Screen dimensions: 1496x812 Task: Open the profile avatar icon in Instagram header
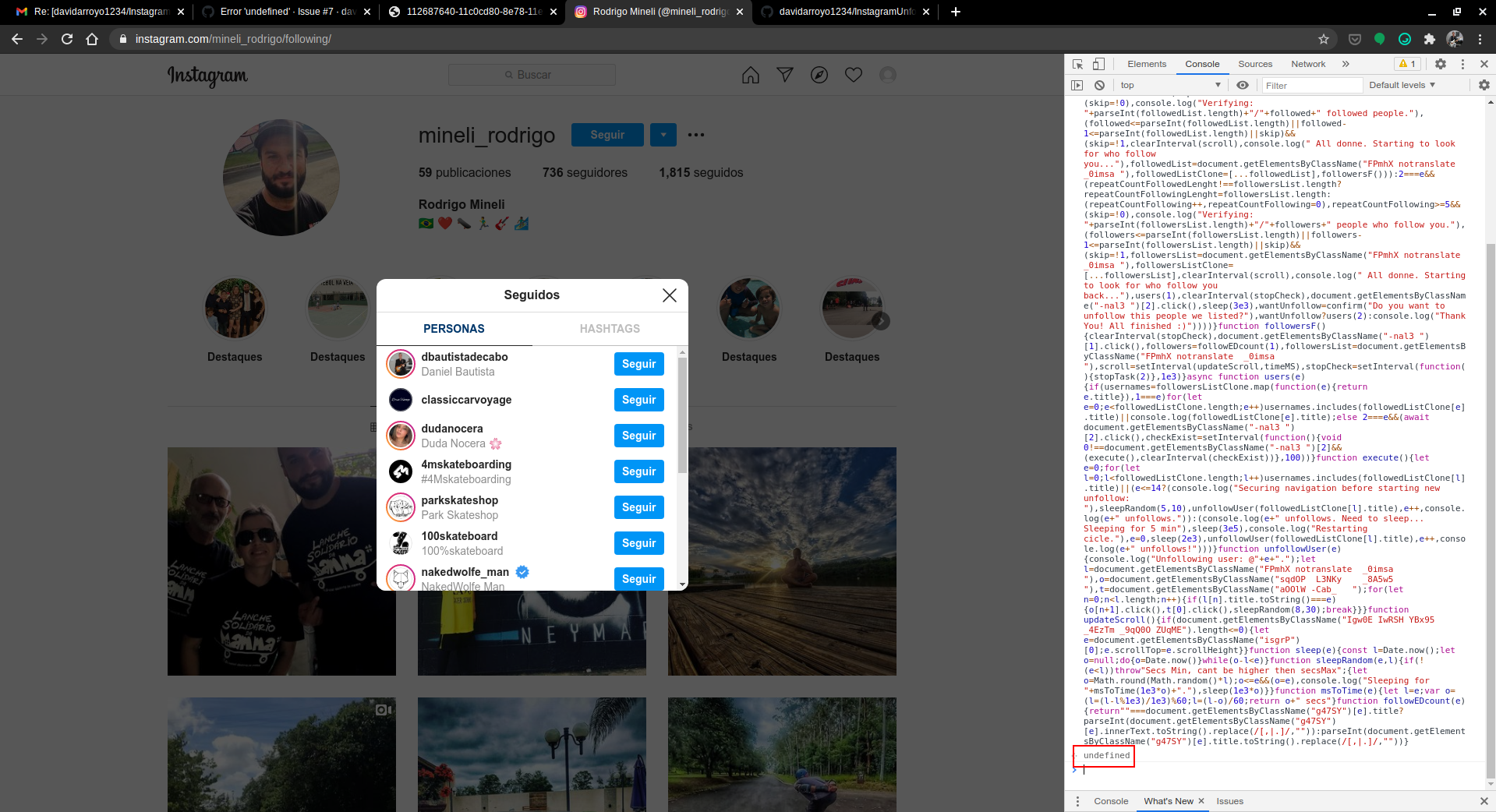coord(888,75)
